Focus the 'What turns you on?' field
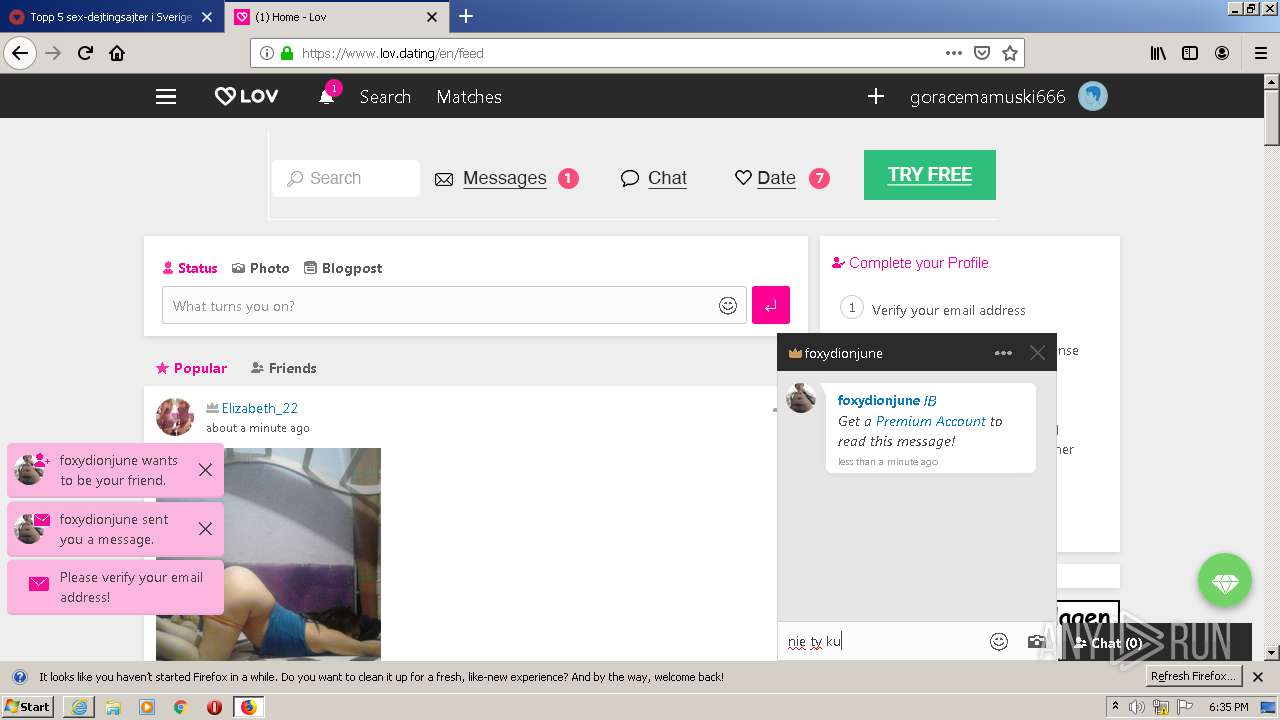The height and width of the screenshot is (720, 1280). [x=454, y=305]
